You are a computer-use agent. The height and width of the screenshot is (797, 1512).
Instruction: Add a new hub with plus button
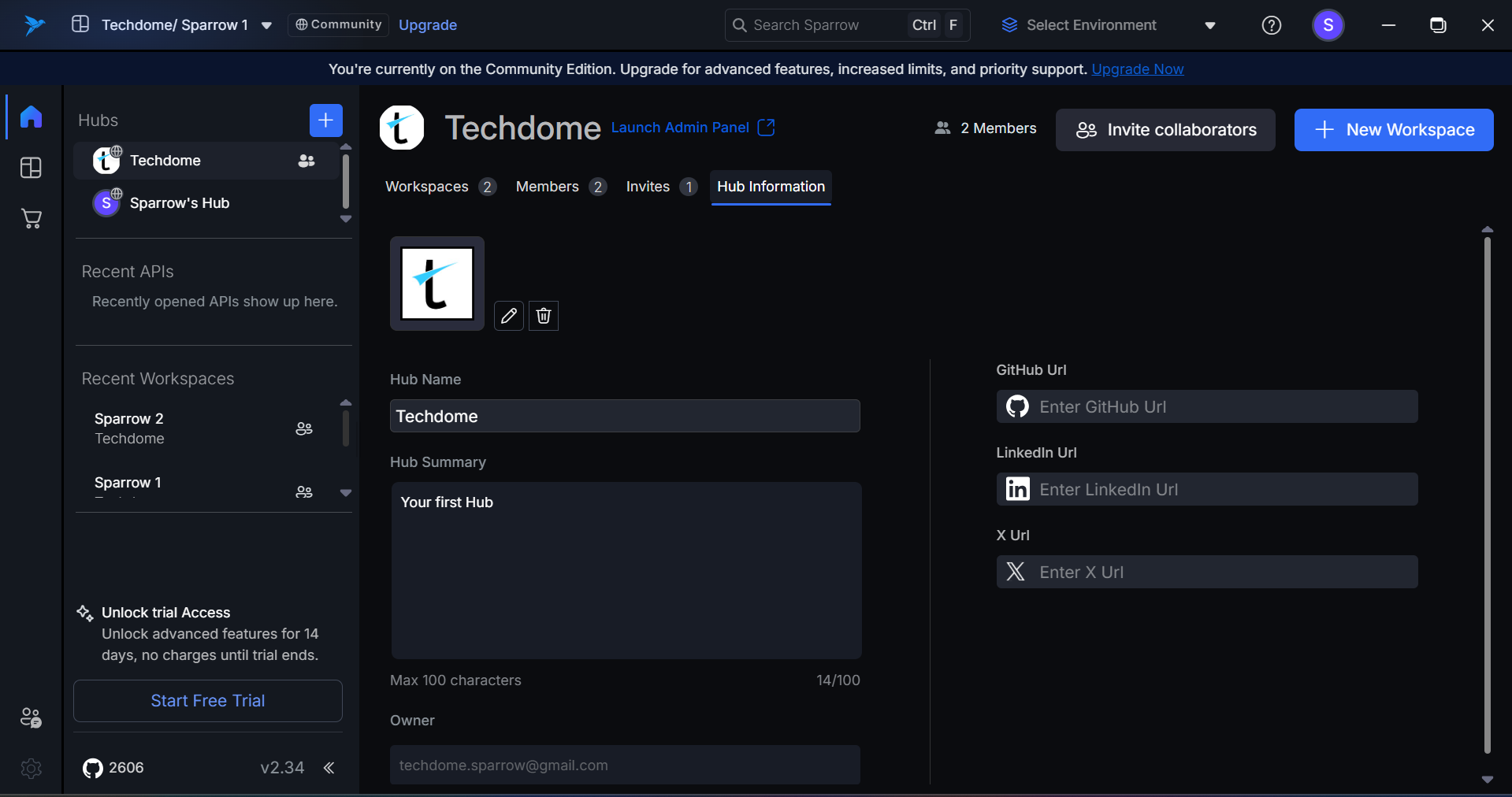pos(325,120)
